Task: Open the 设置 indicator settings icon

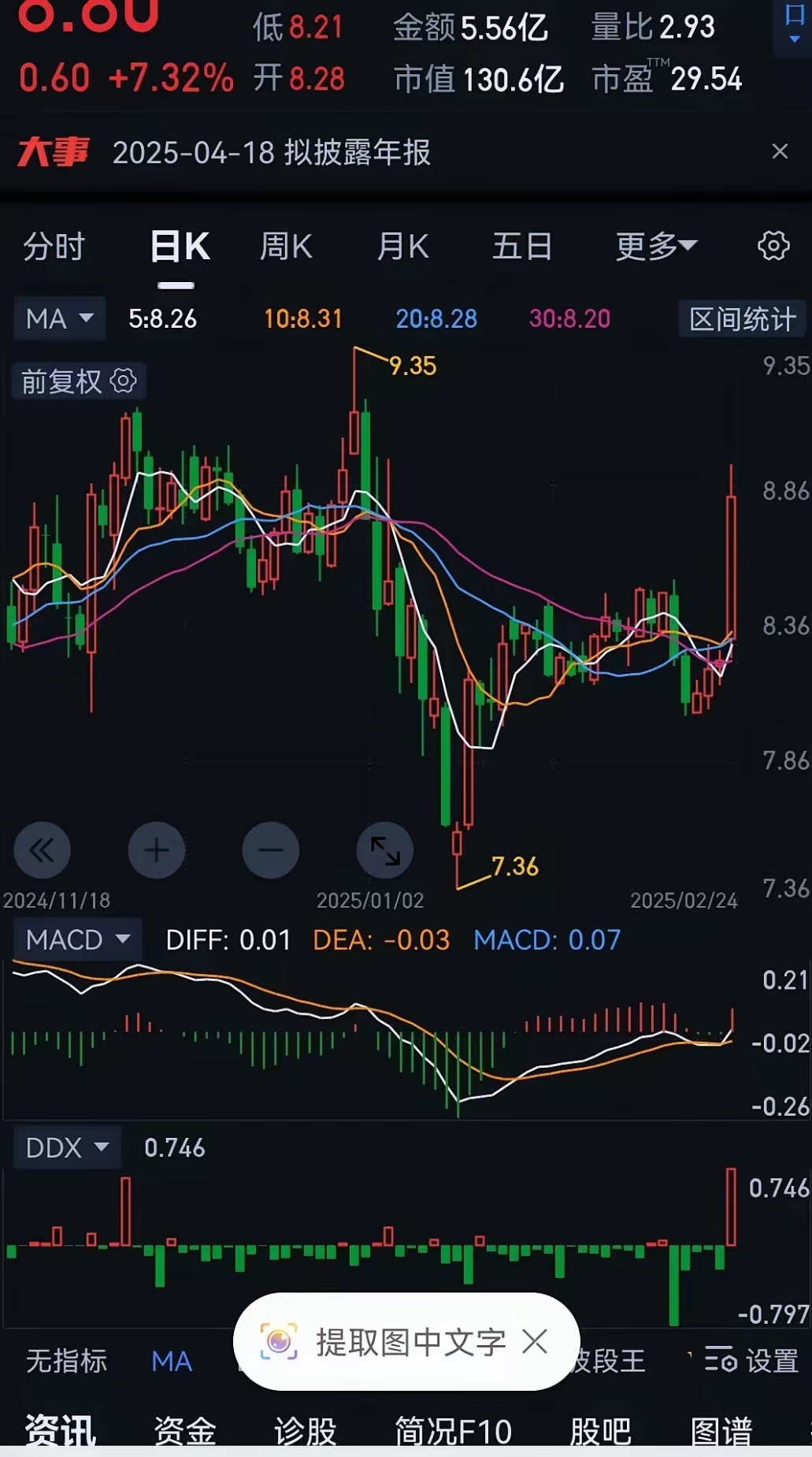Action: (721, 1360)
